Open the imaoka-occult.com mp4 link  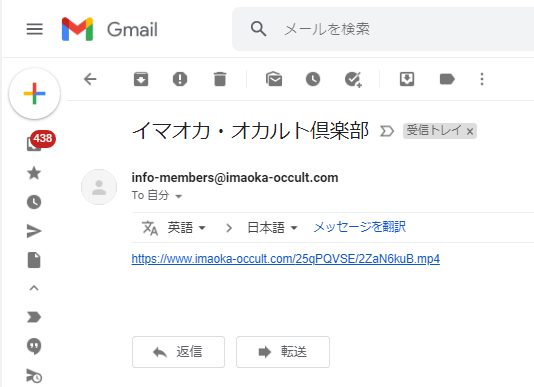285,259
